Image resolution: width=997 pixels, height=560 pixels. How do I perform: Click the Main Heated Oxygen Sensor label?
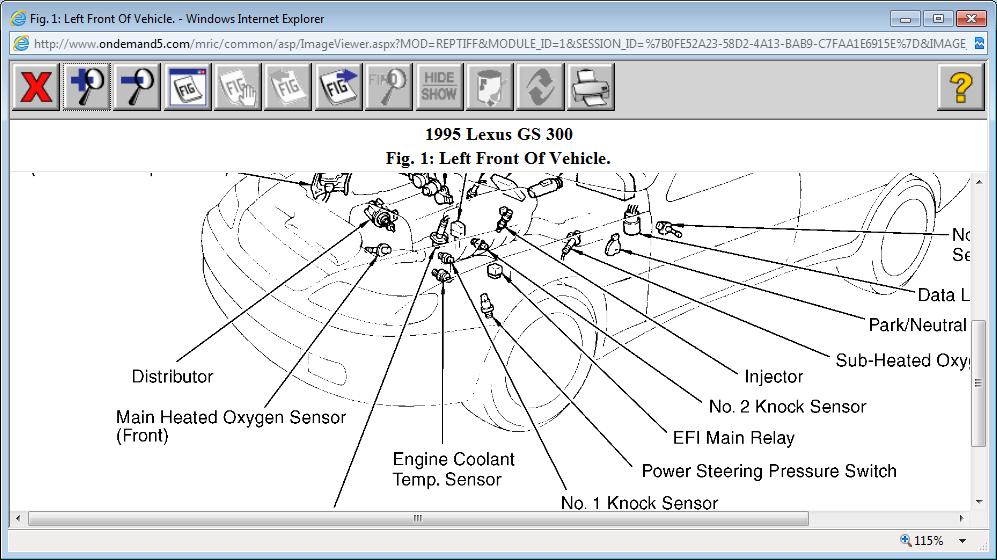pos(231,426)
